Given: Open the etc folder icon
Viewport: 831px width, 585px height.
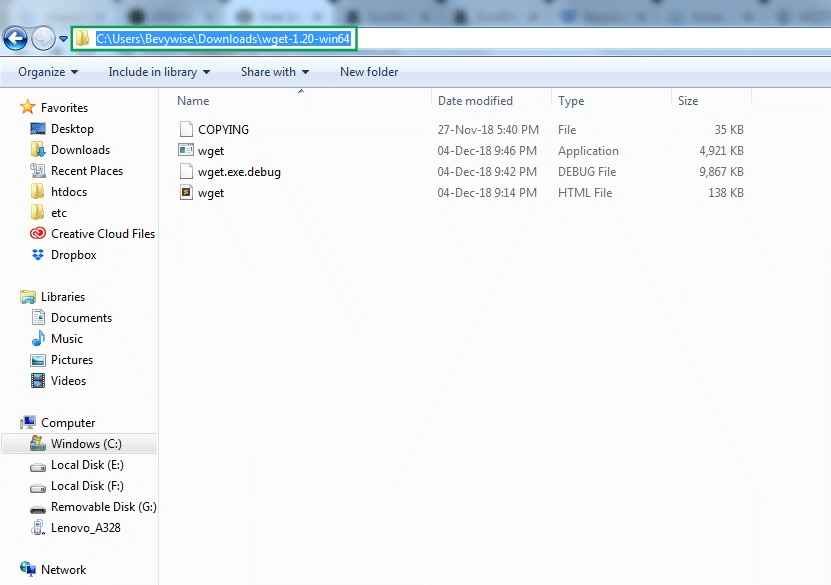Looking at the screenshot, I should click(38, 212).
